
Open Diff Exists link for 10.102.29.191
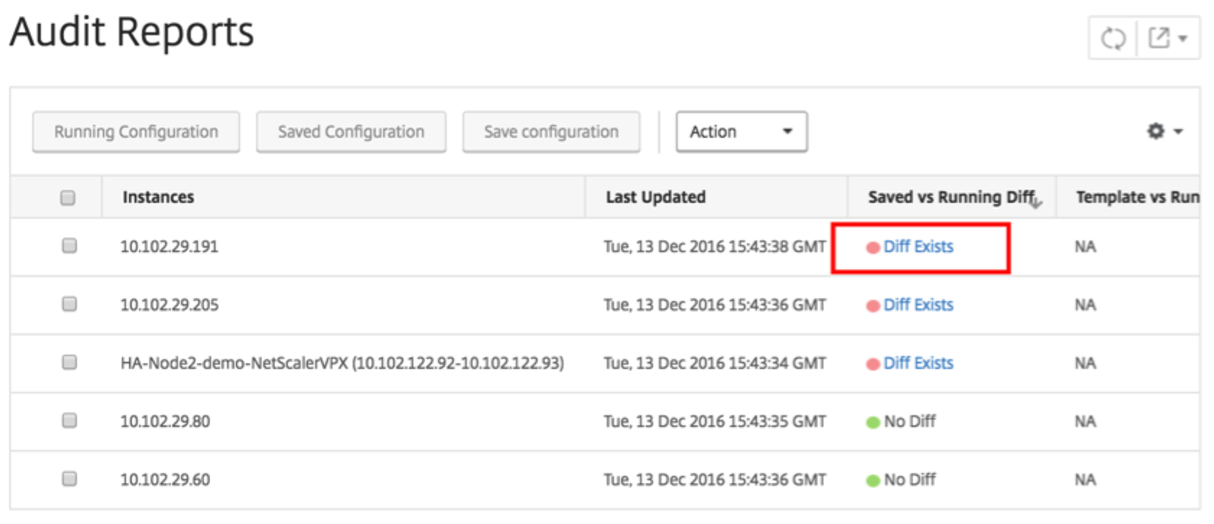(918, 246)
